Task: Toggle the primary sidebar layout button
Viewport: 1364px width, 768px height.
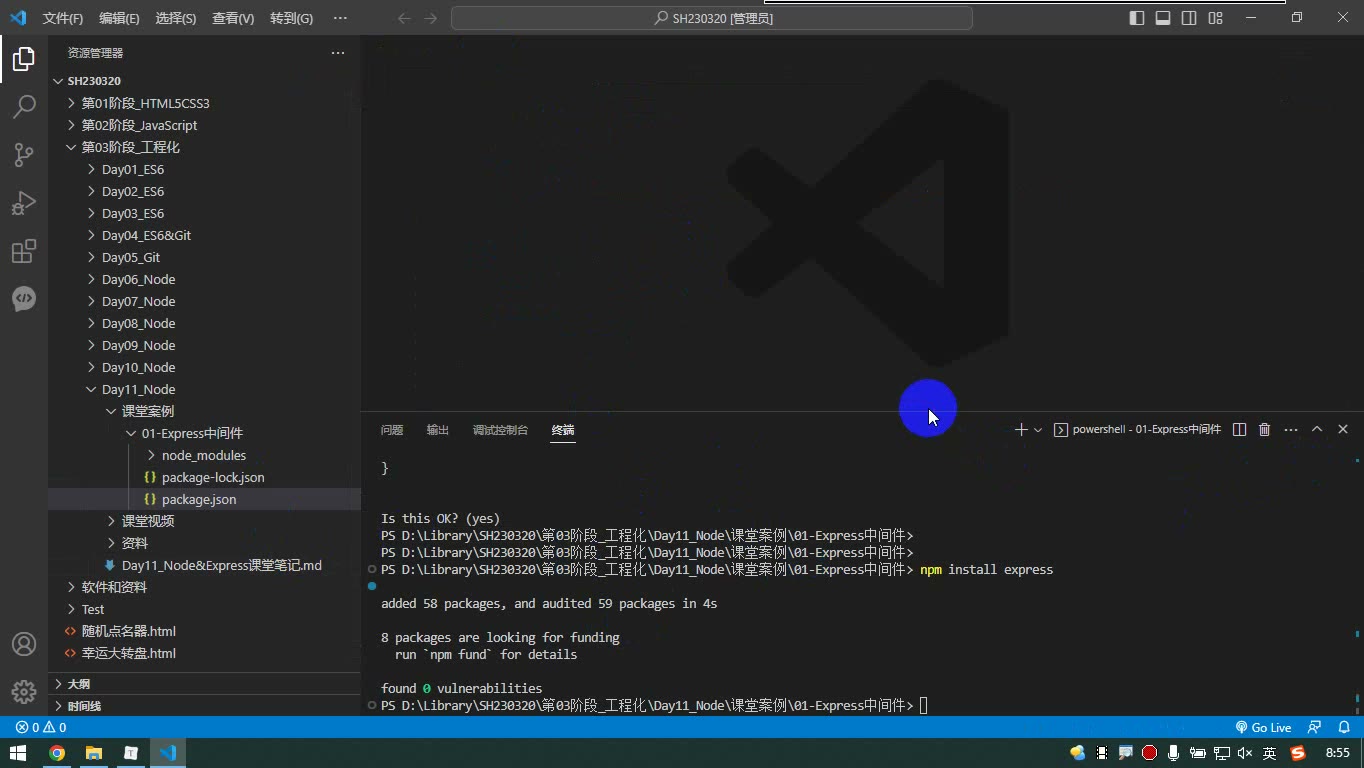Action: [x=1137, y=18]
